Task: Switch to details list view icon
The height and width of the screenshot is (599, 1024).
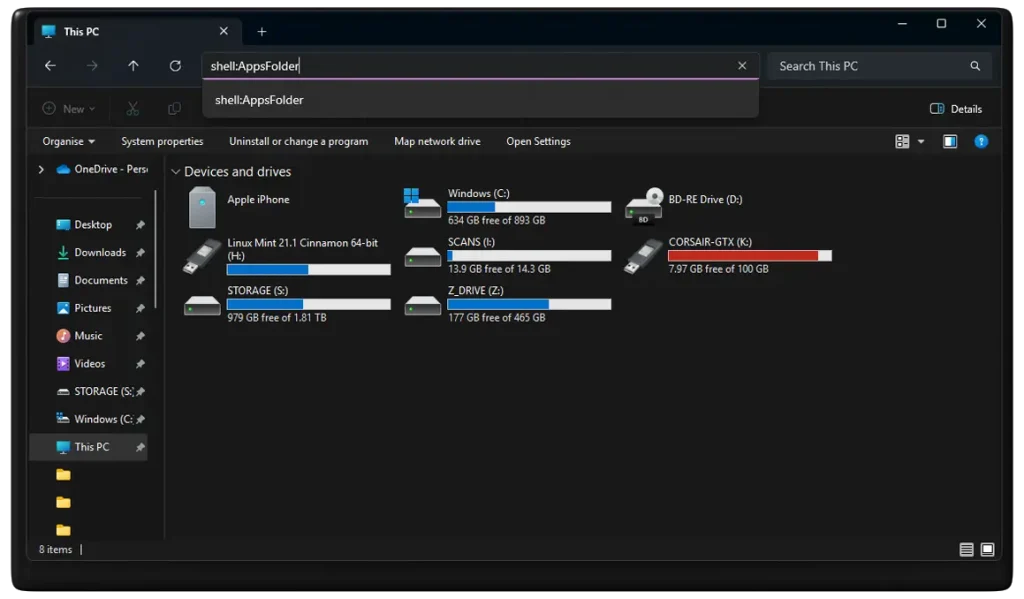Action: [x=967, y=549]
